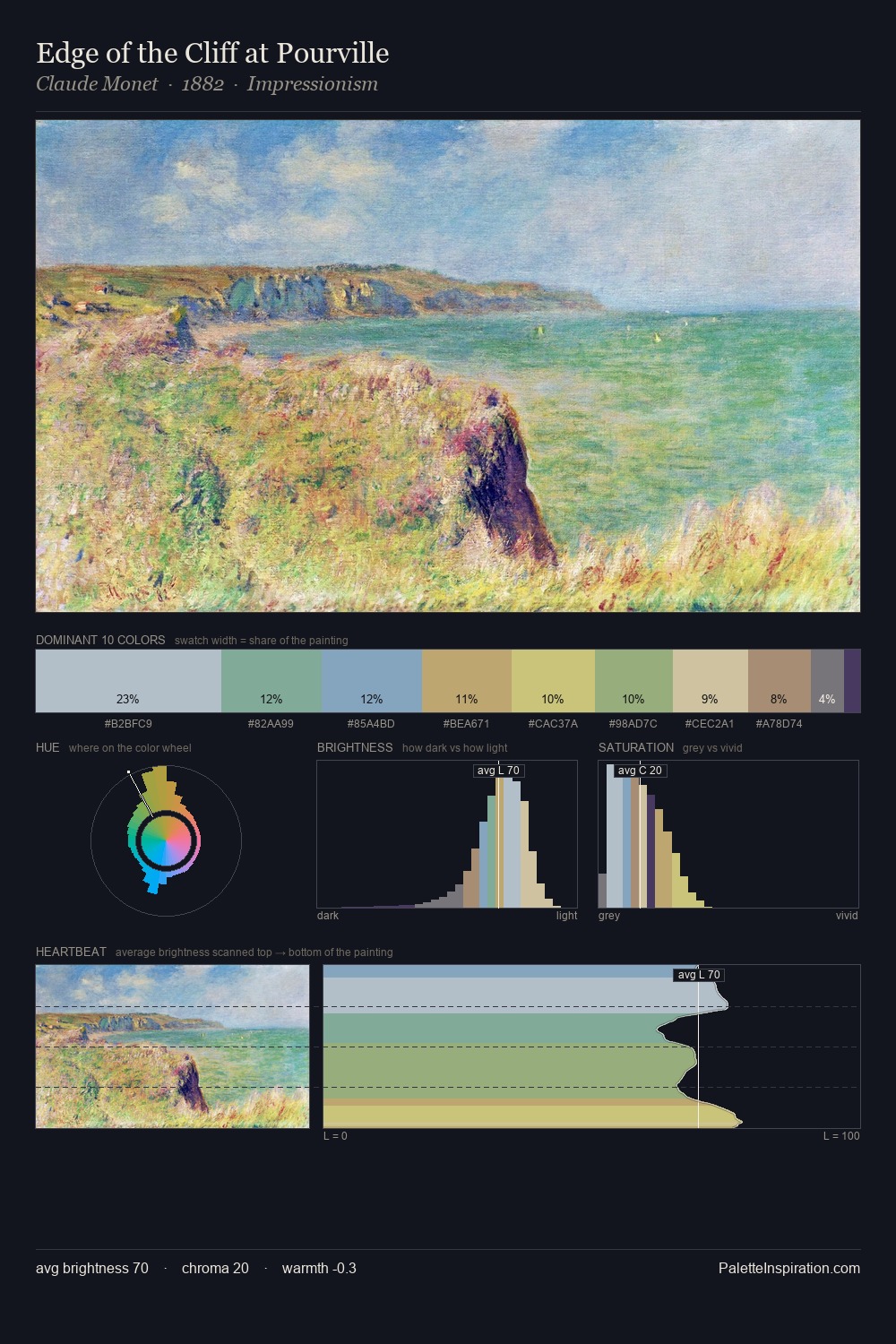Click the brightness histogram chart

(447, 834)
